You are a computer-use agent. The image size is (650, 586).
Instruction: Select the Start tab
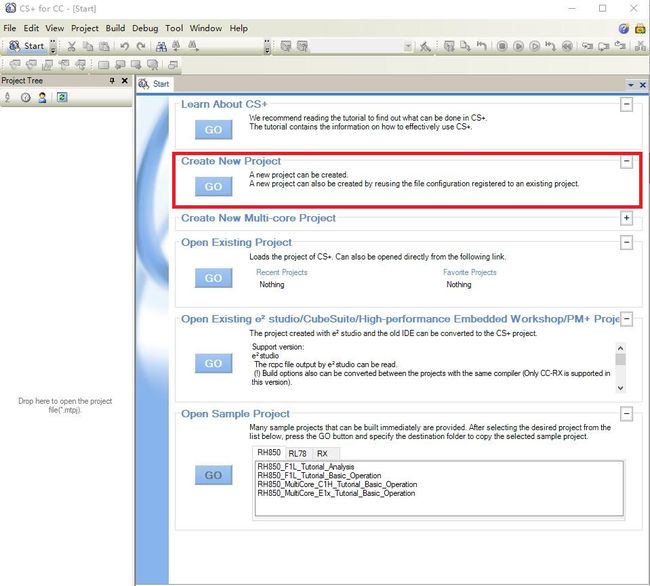tap(154, 84)
